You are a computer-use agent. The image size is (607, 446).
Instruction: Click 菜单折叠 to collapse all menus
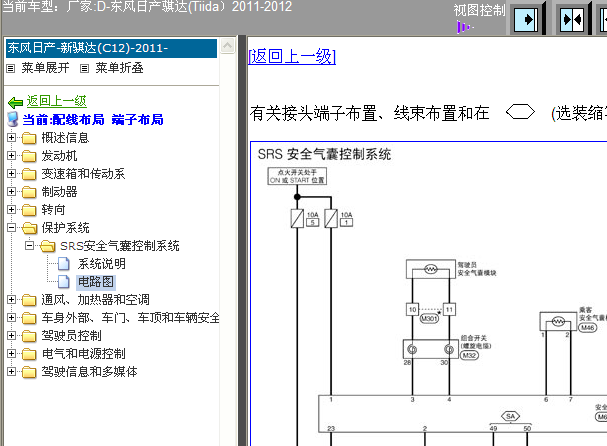pyautogui.click(x=119, y=68)
